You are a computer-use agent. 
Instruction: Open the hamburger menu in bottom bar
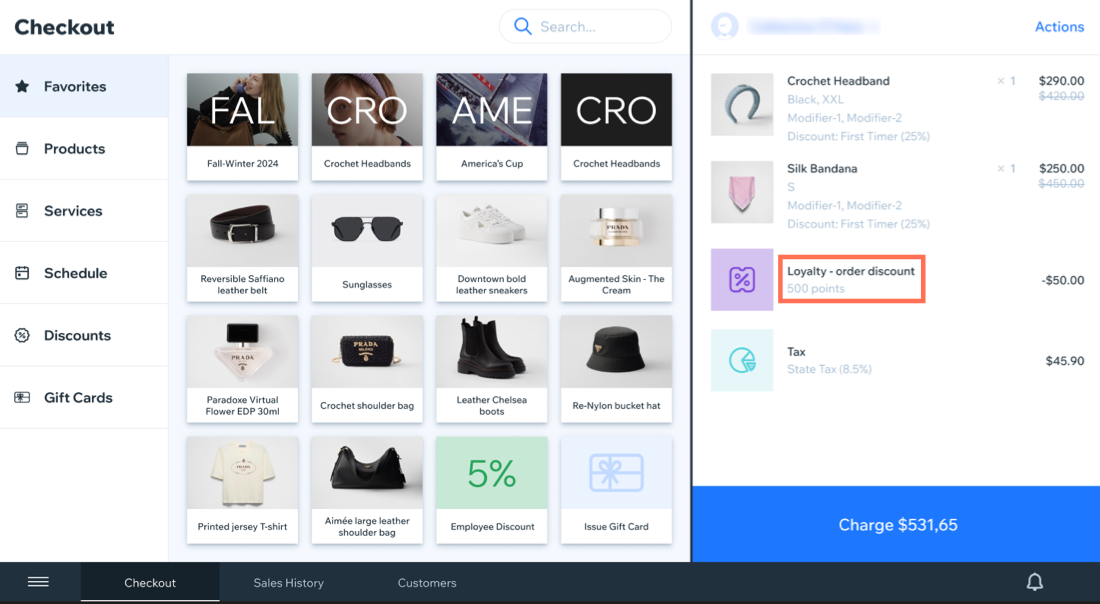[x=38, y=581]
